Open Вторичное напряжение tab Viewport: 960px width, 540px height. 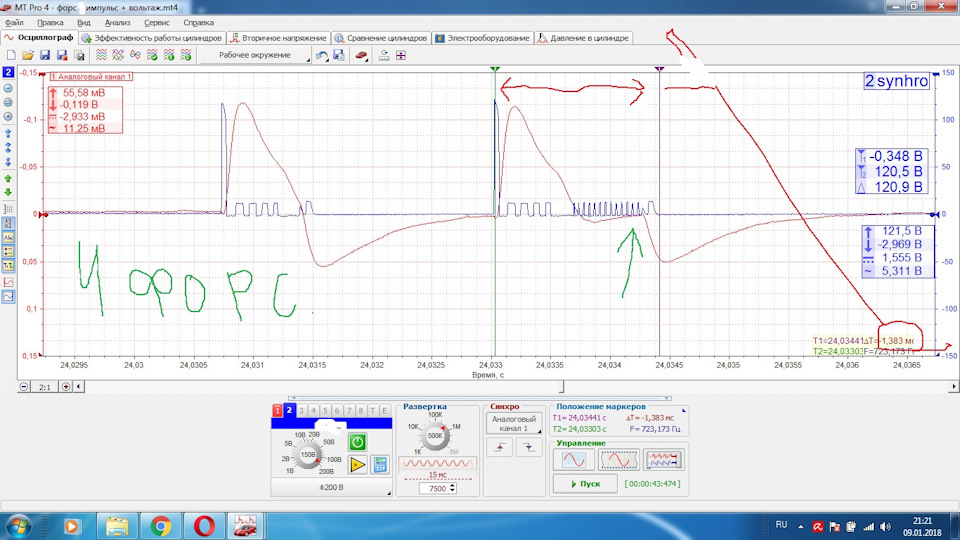(278, 38)
